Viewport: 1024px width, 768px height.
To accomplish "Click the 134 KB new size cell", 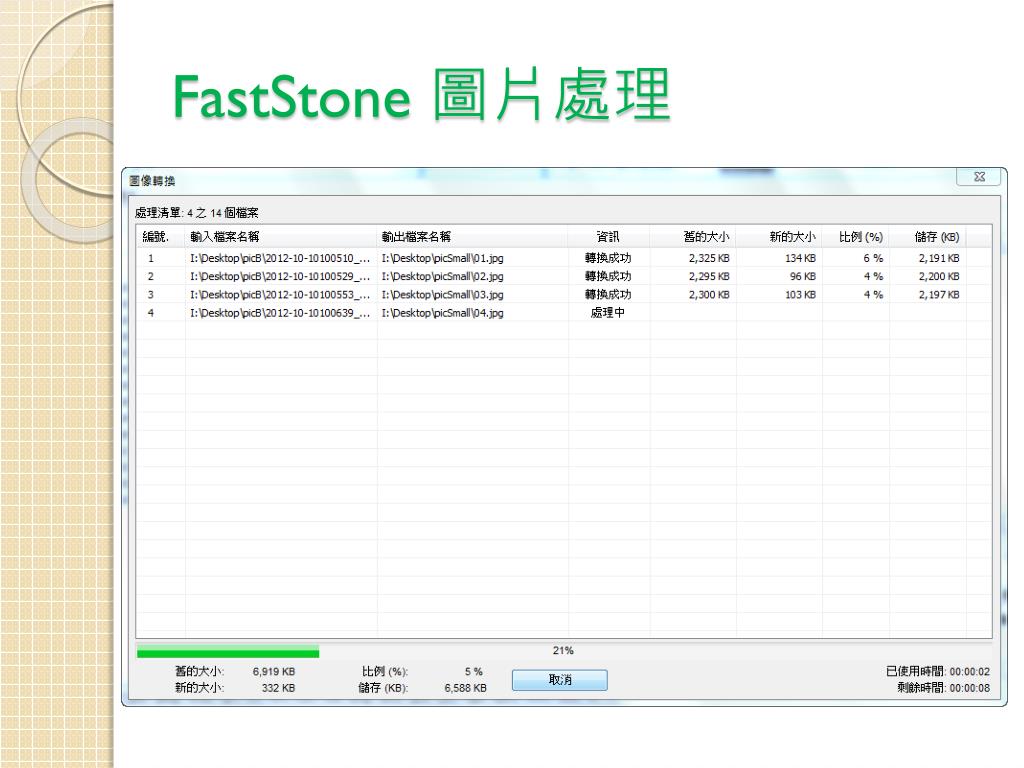I will click(800, 258).
